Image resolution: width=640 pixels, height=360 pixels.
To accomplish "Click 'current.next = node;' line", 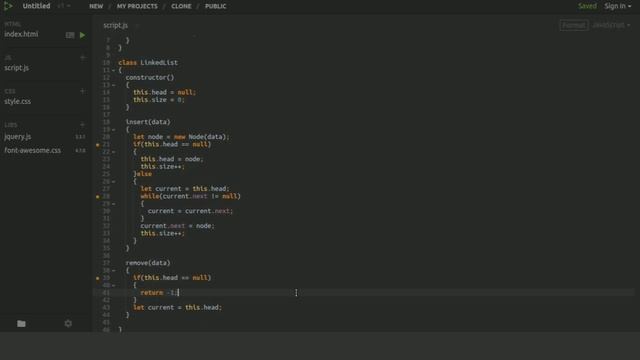I will 177,226.
